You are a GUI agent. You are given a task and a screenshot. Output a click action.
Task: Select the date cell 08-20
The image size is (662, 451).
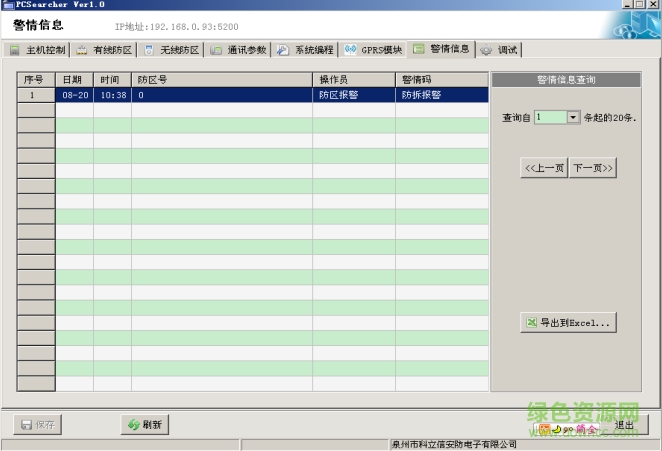(x=75, y=95)
